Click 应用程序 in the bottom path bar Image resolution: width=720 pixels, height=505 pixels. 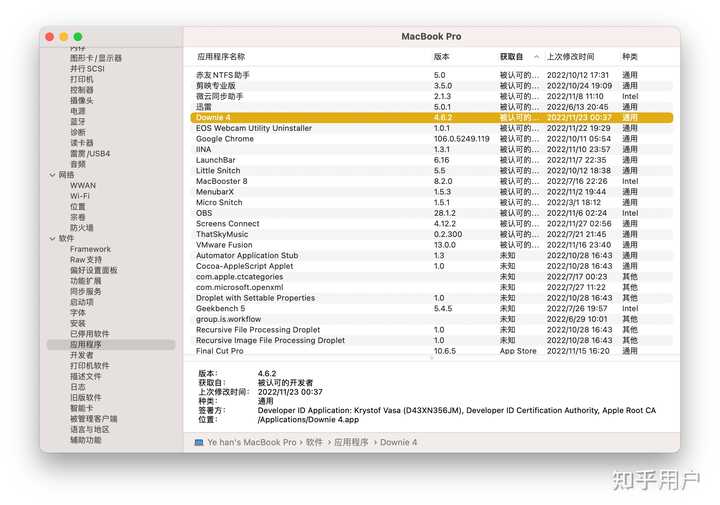point(351,442)
